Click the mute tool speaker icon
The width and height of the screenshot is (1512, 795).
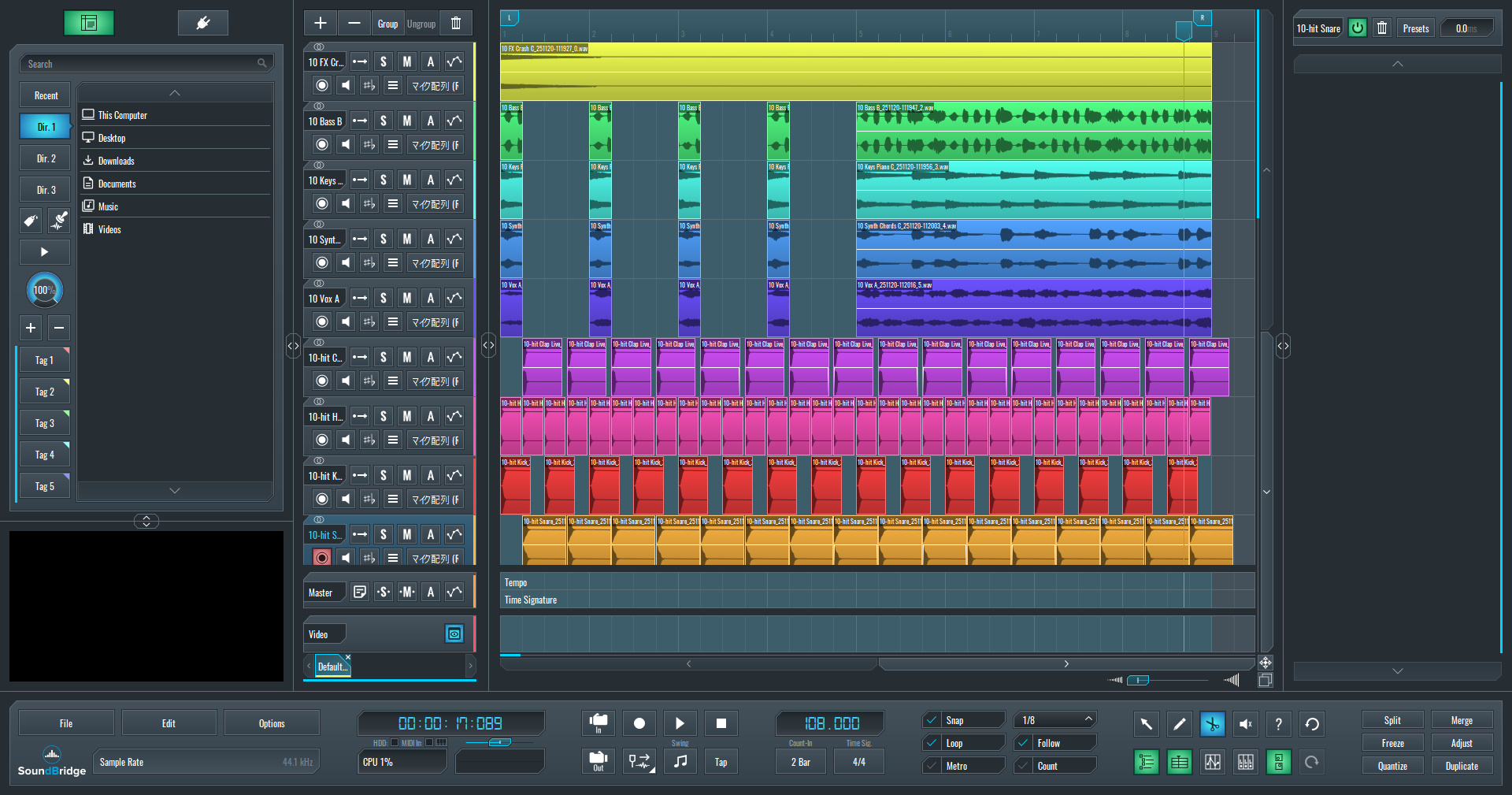tap(1245, 724)
